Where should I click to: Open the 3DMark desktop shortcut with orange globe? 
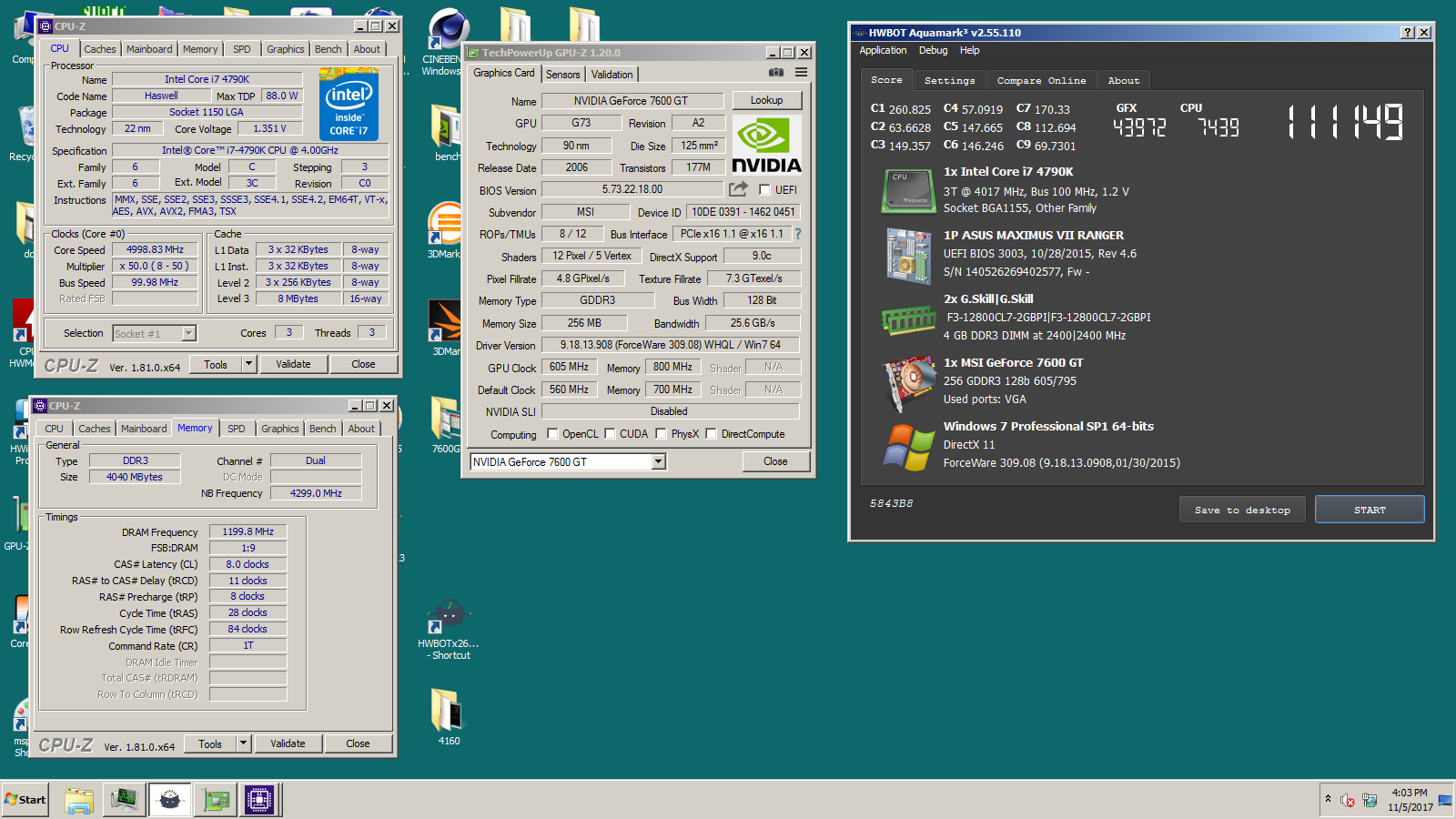(x=445, y=229)
